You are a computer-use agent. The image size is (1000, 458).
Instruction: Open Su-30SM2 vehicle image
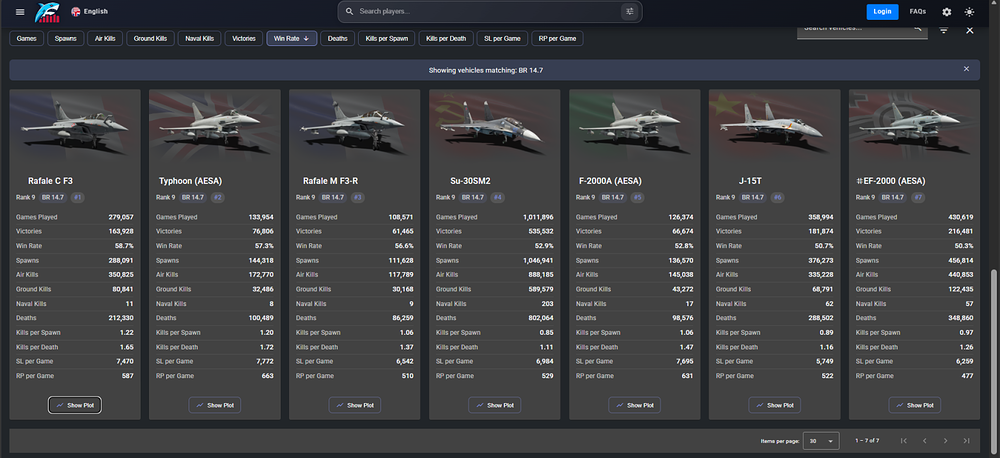point(494,124)
